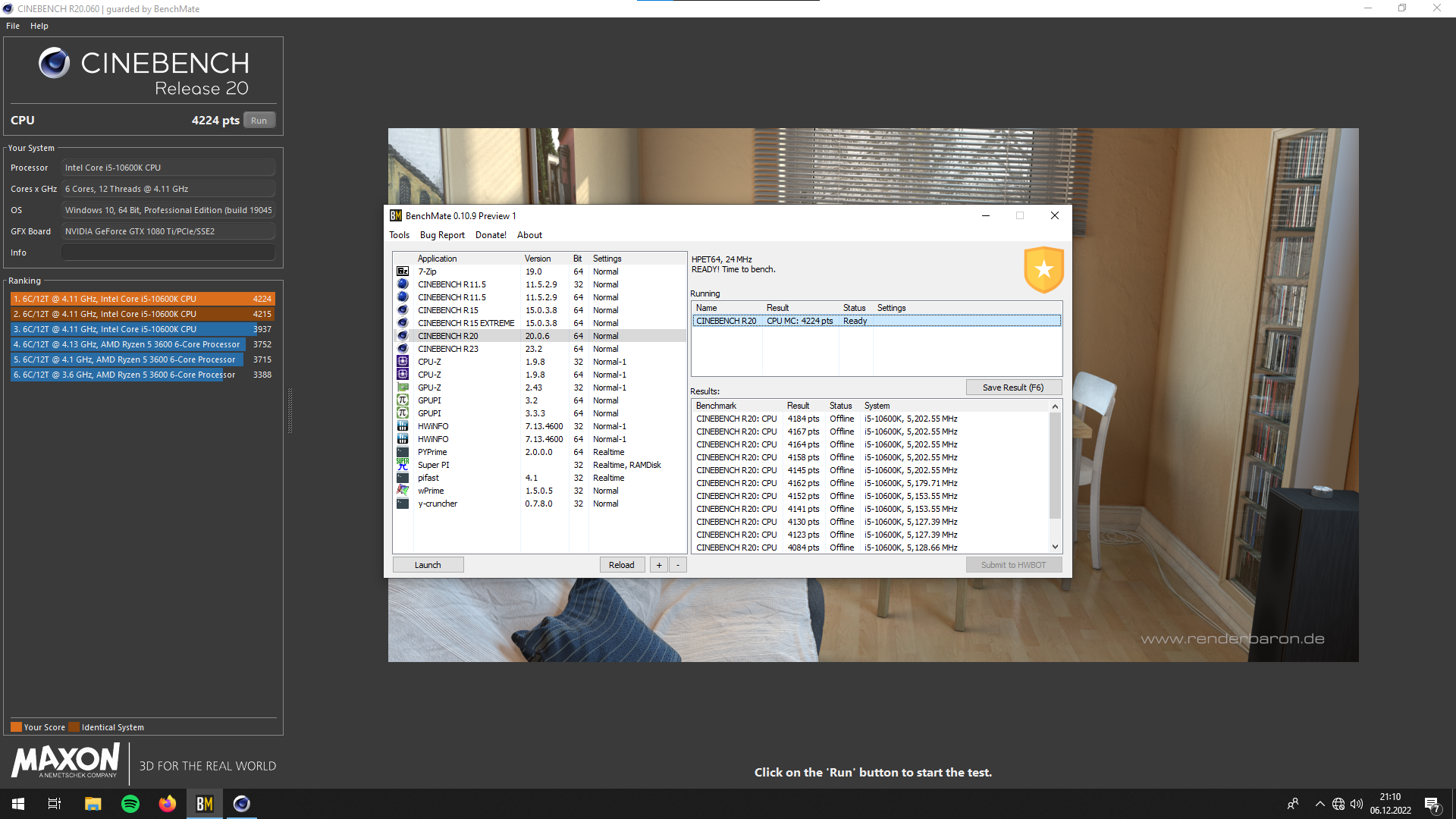Click the minus button next to Reload
The width and height of the screenshot is (1456, 819).
pyautogui.click(x=678, y=565)
